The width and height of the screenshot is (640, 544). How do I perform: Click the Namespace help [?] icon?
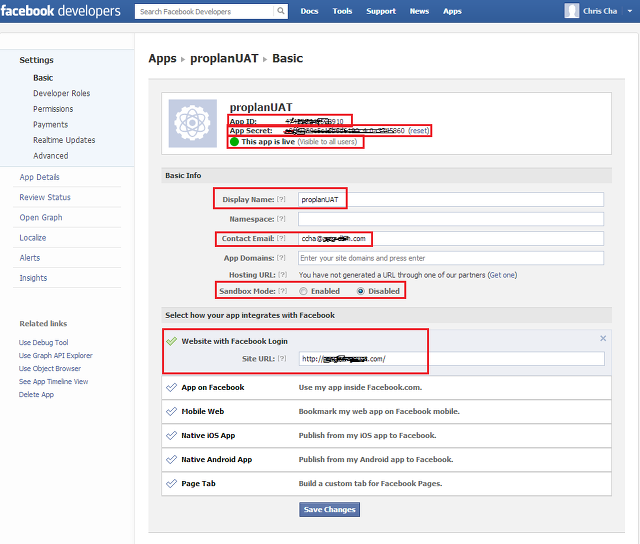click(281, 219)
